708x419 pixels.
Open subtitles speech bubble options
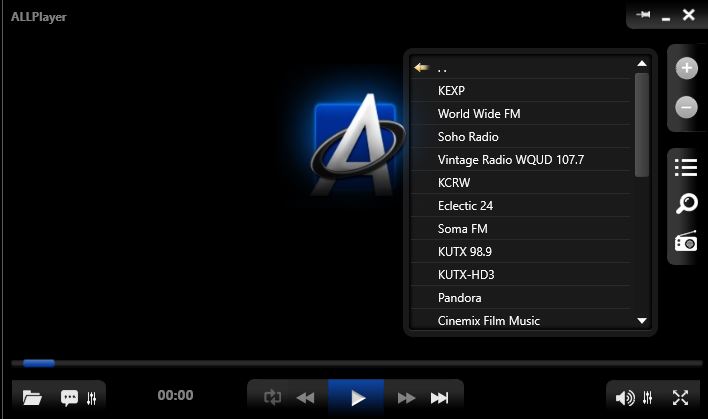(69, 398)
